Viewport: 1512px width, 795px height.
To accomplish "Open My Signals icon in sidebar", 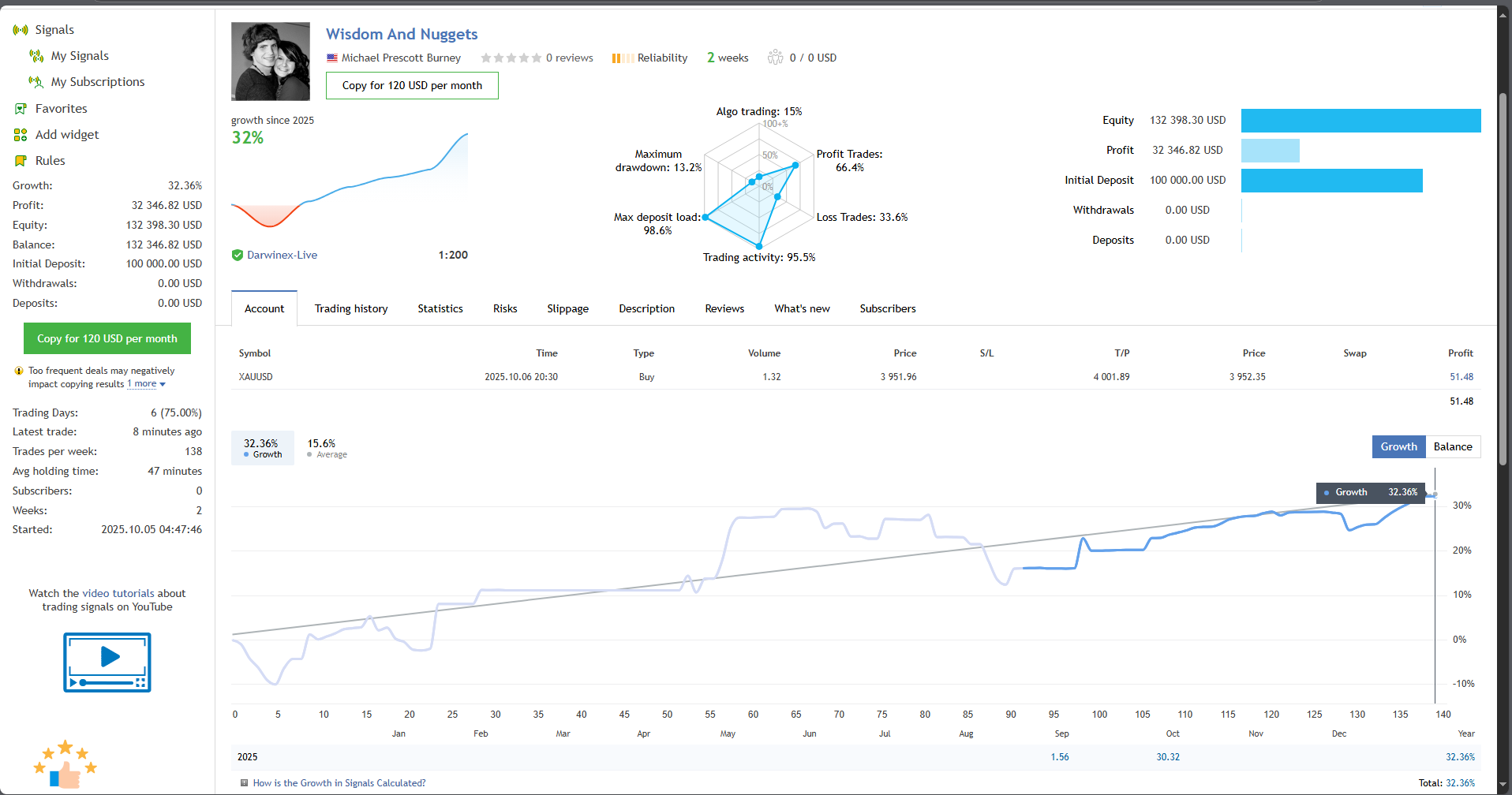I will click(36, 56).
